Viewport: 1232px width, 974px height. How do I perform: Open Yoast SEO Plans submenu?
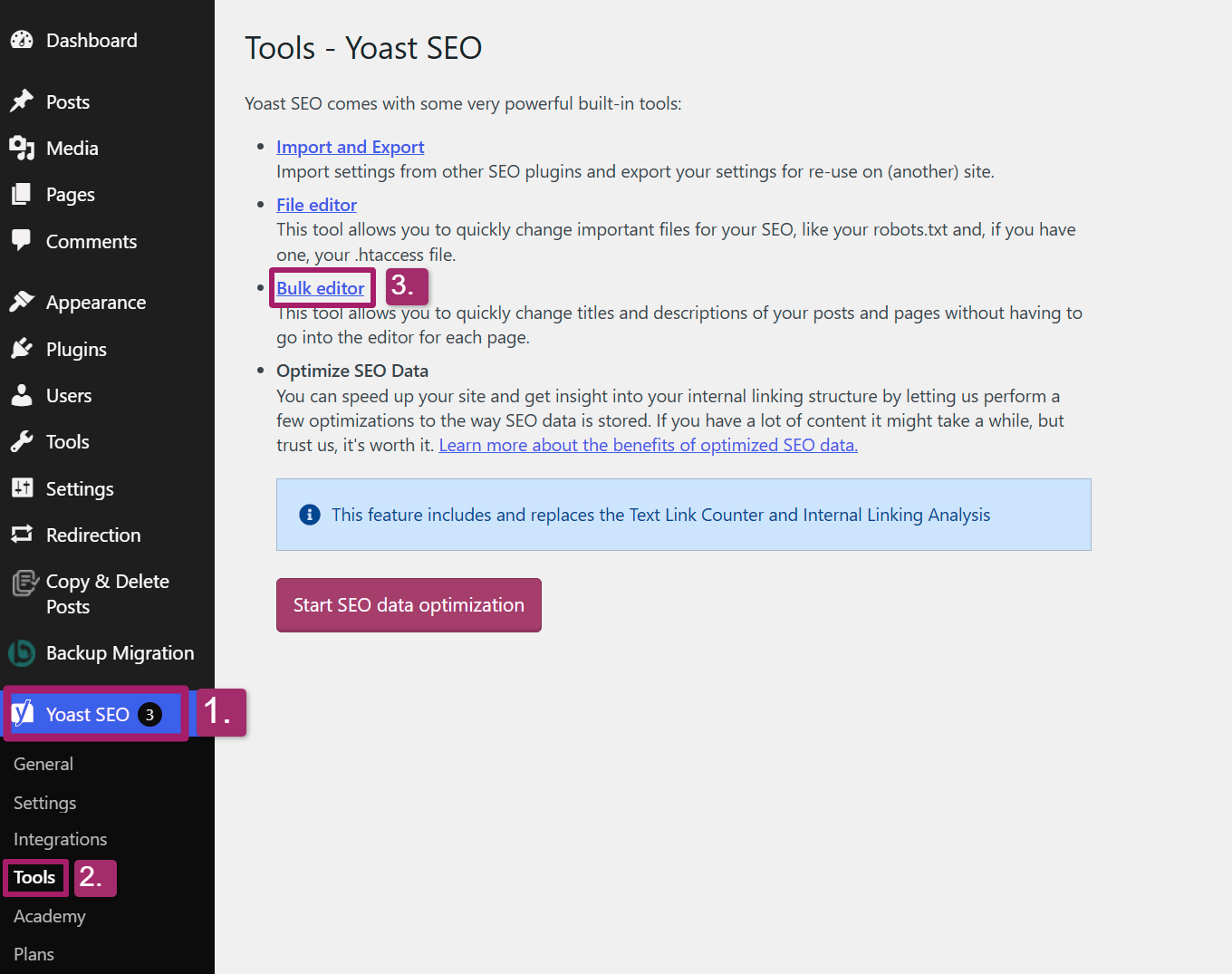[x=34, y=954]
